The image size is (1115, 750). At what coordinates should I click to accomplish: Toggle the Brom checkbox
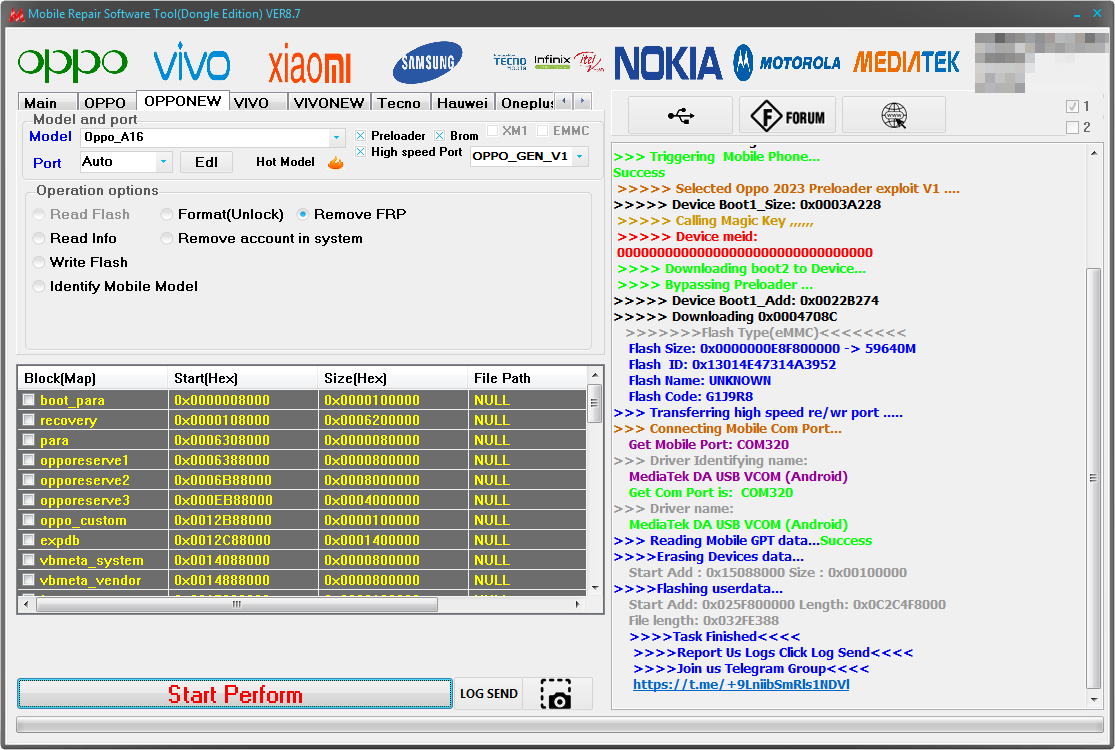tap(439, 136)
